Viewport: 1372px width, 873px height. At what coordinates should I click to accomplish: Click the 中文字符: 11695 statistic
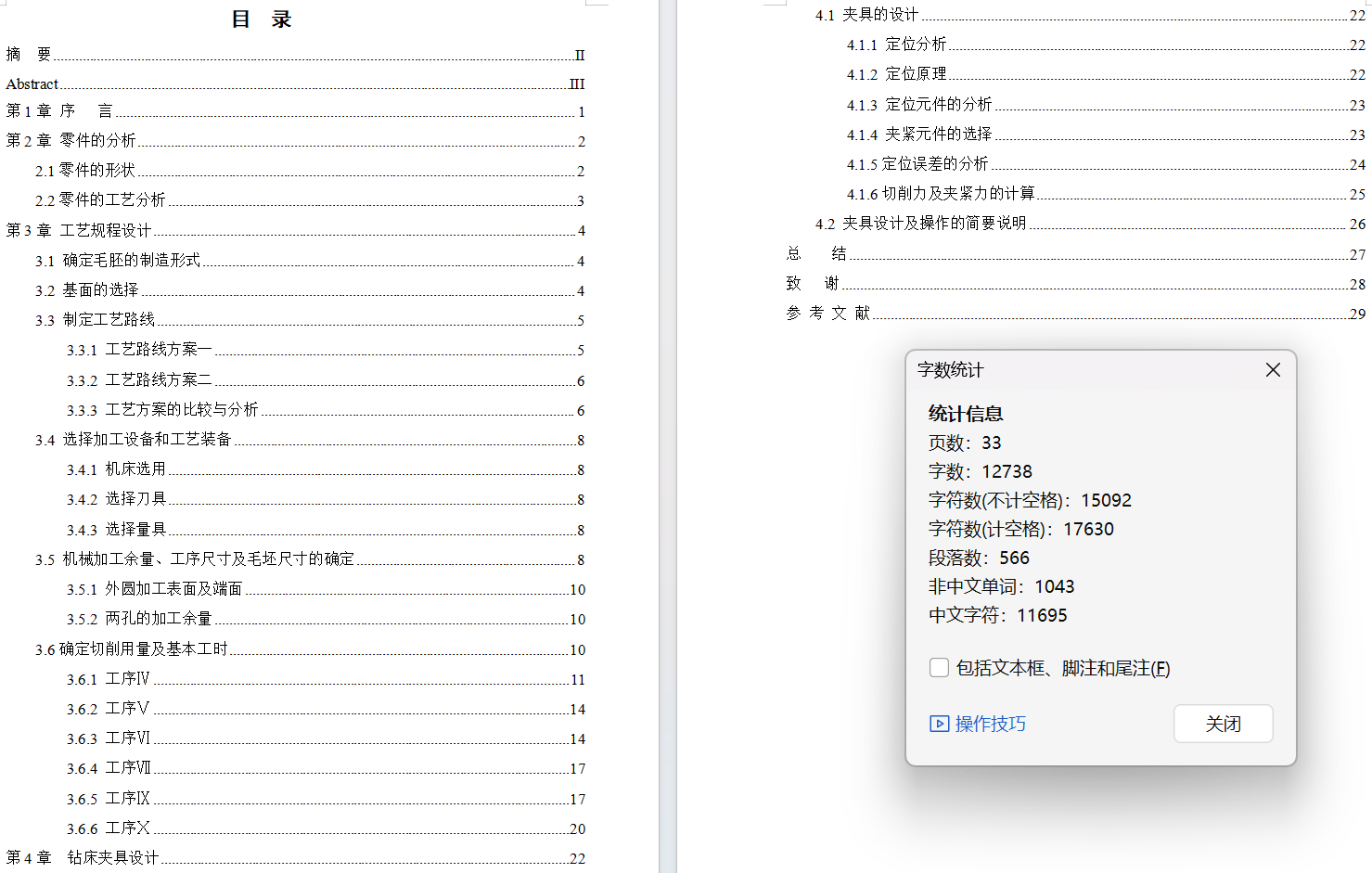(x=997, y=615)
